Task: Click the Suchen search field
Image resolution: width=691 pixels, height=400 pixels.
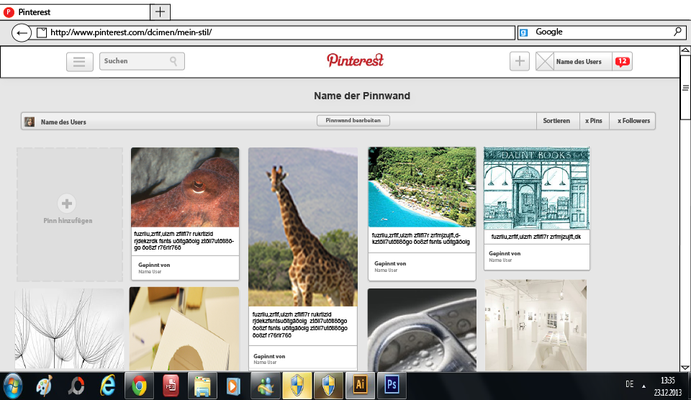Action: (142, 61)
